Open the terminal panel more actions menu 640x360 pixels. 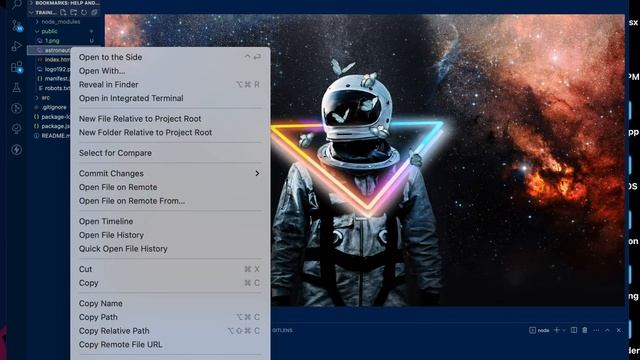(596, 330)
